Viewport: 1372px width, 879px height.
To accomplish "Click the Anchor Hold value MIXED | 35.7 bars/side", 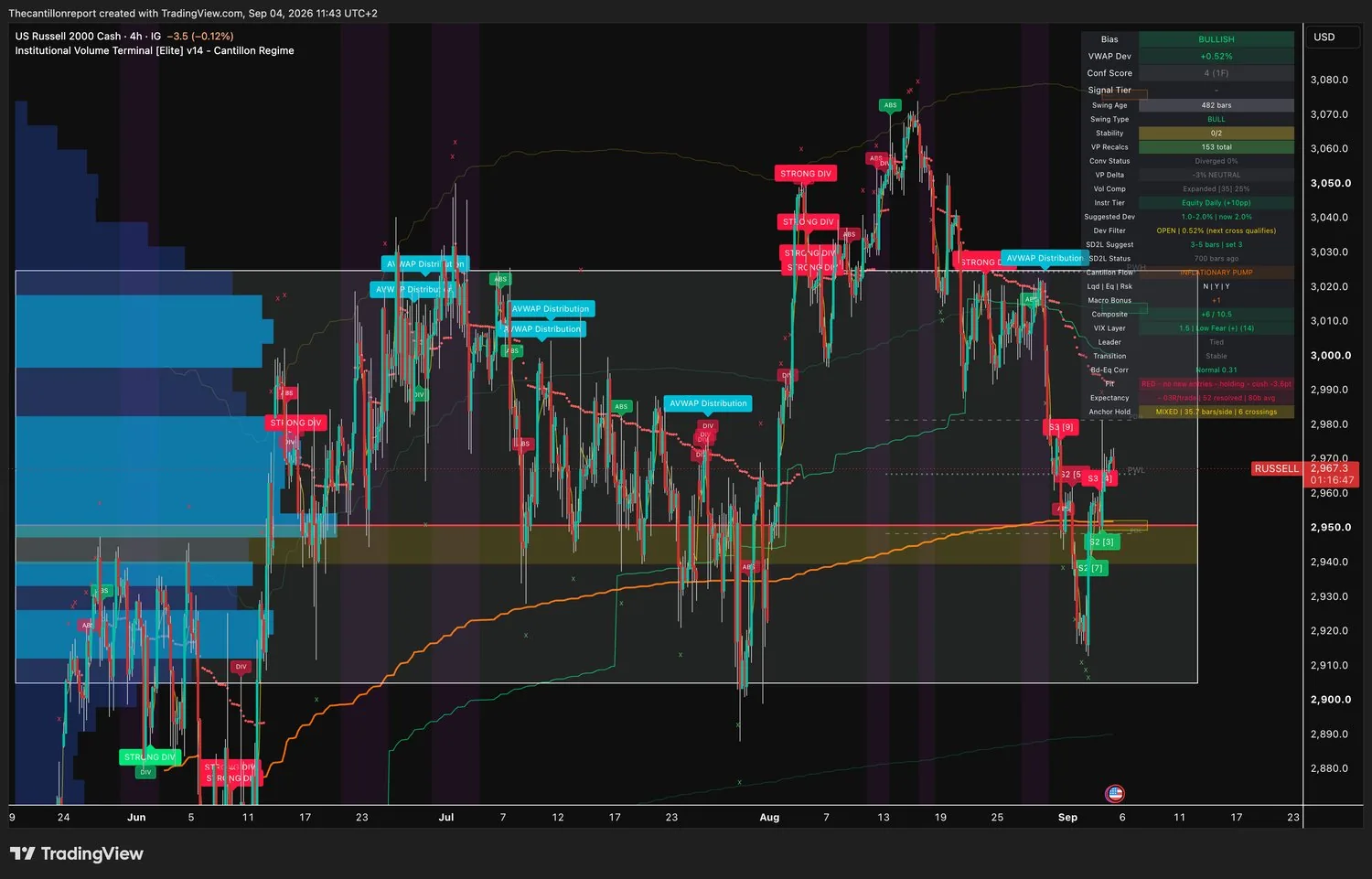I will coord(1217,413).
